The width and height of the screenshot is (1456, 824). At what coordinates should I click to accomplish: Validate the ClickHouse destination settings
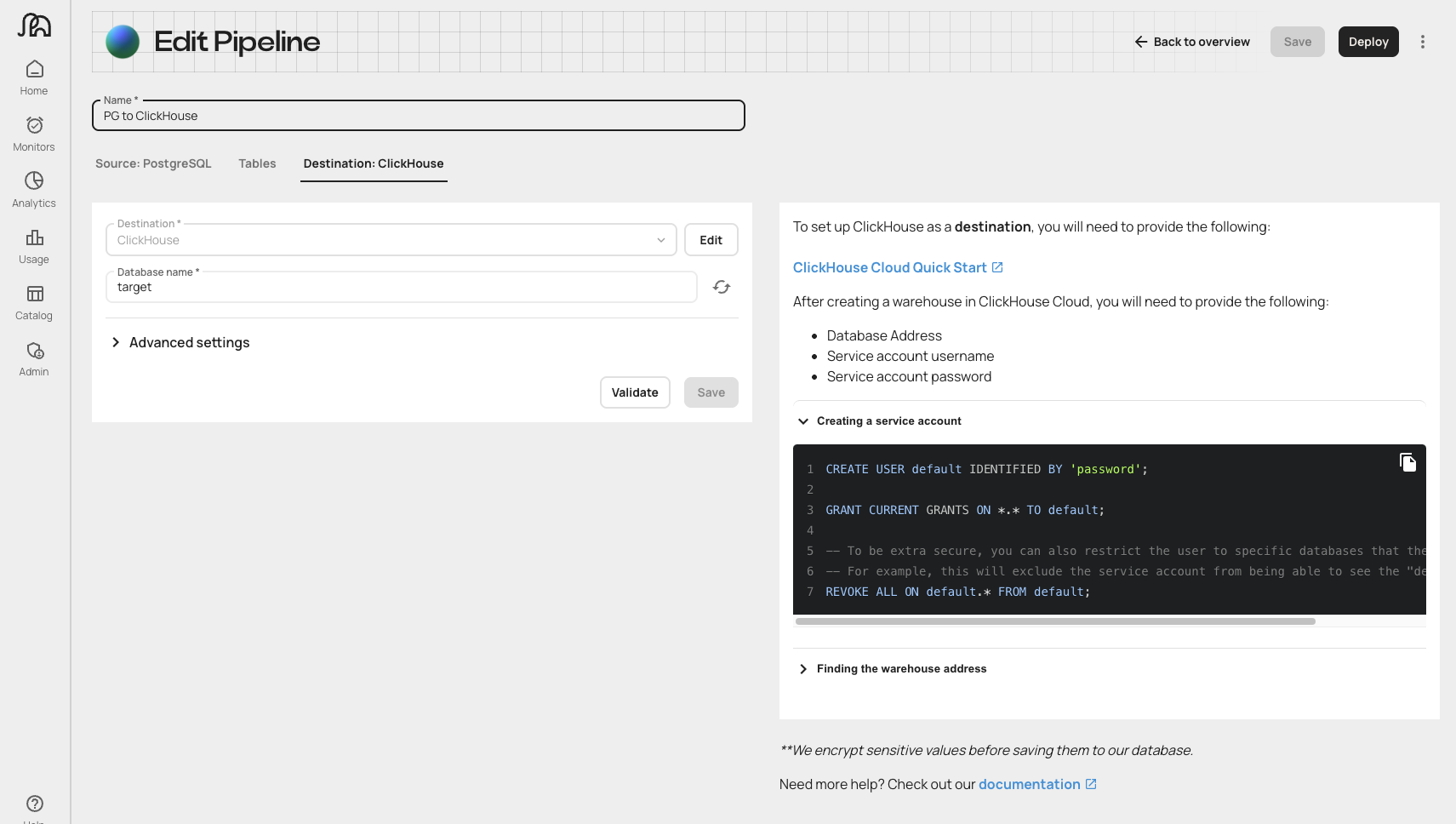[635, 392]
